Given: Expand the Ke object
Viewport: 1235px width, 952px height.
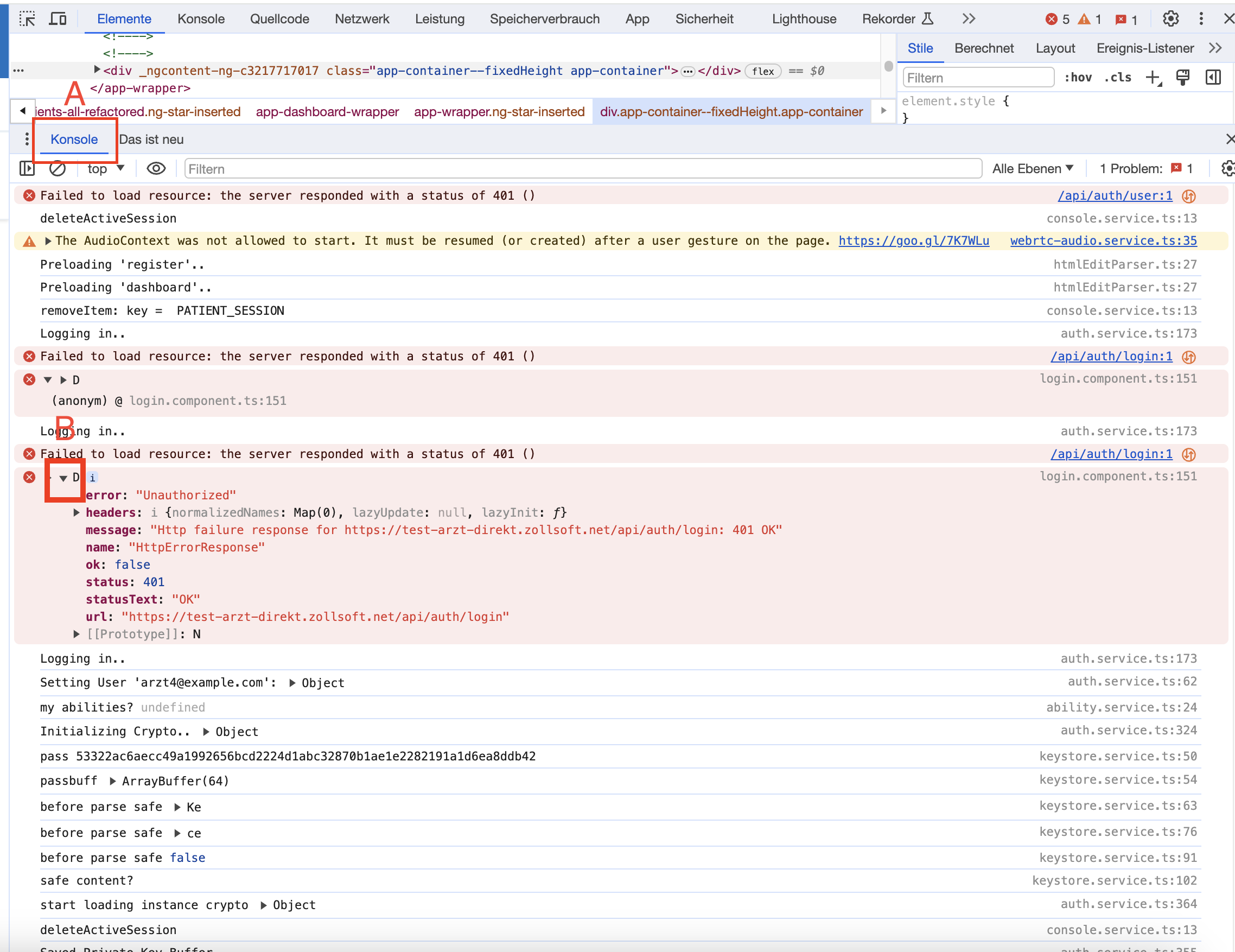Looking at the screenshot, I should point(177,807).
